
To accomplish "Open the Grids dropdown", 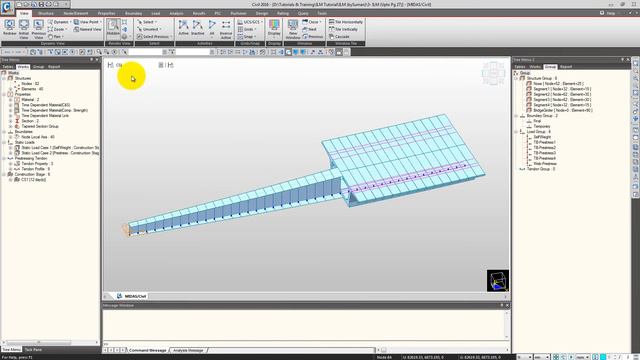I will [x=247, y=29].
